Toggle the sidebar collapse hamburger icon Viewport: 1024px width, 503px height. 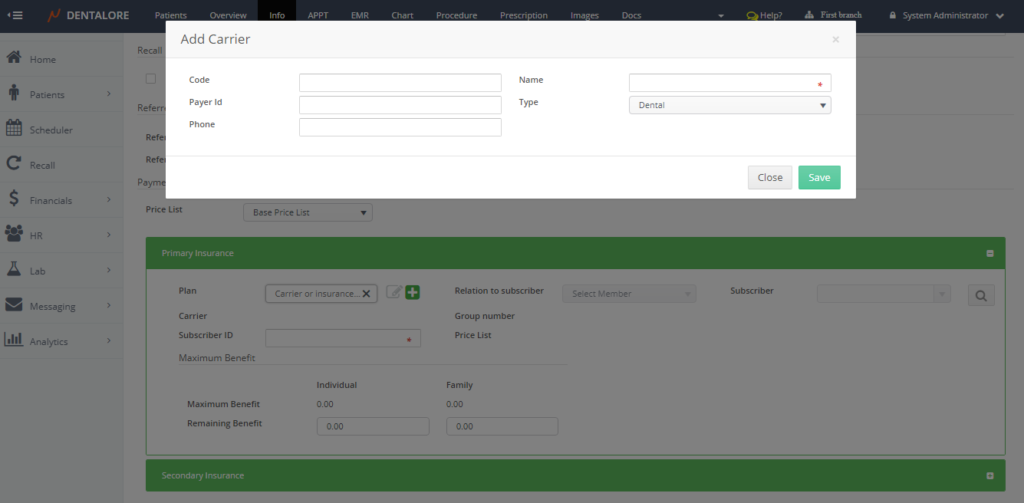(16, 15)
